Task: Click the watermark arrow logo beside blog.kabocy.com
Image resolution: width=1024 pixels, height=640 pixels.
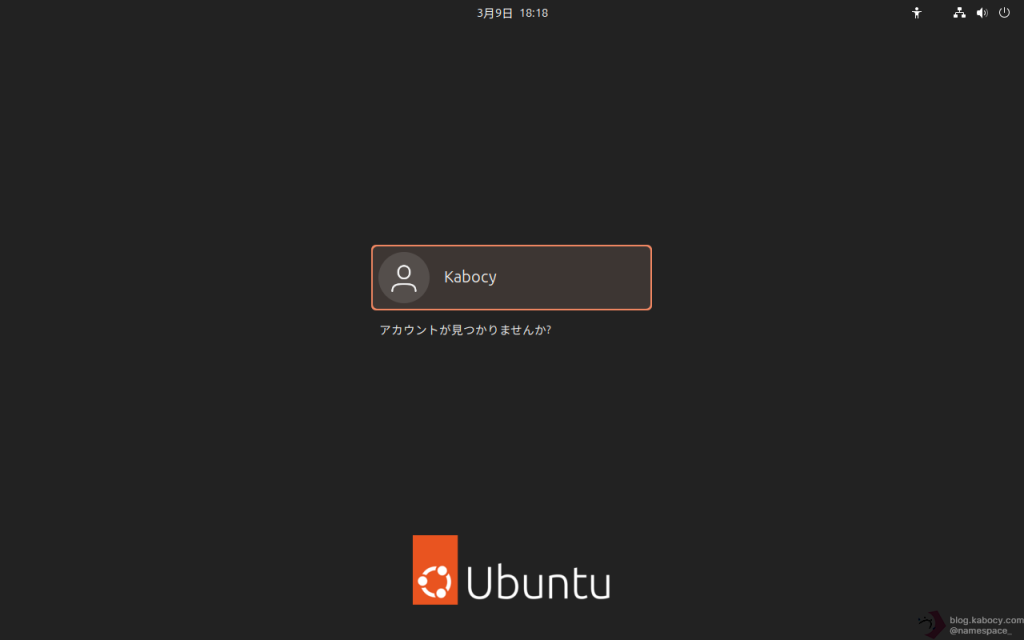Action: (x=932, y=625)
